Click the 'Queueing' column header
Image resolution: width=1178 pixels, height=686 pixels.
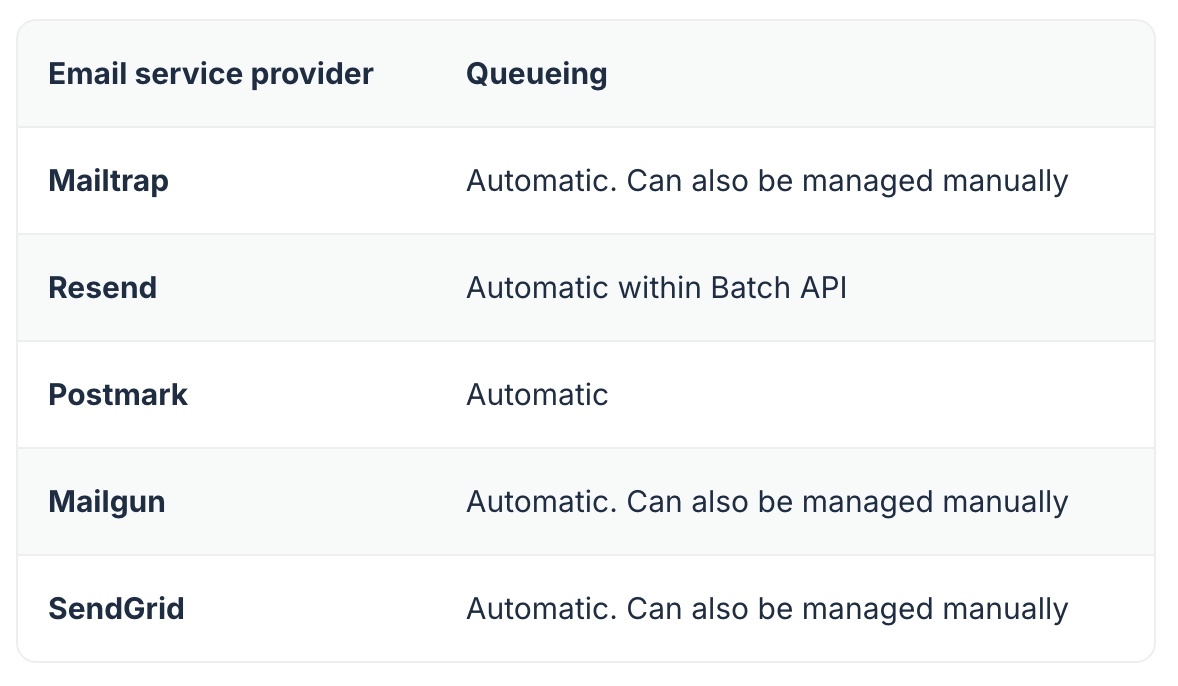pyautogui.click(x=536, y=74)
